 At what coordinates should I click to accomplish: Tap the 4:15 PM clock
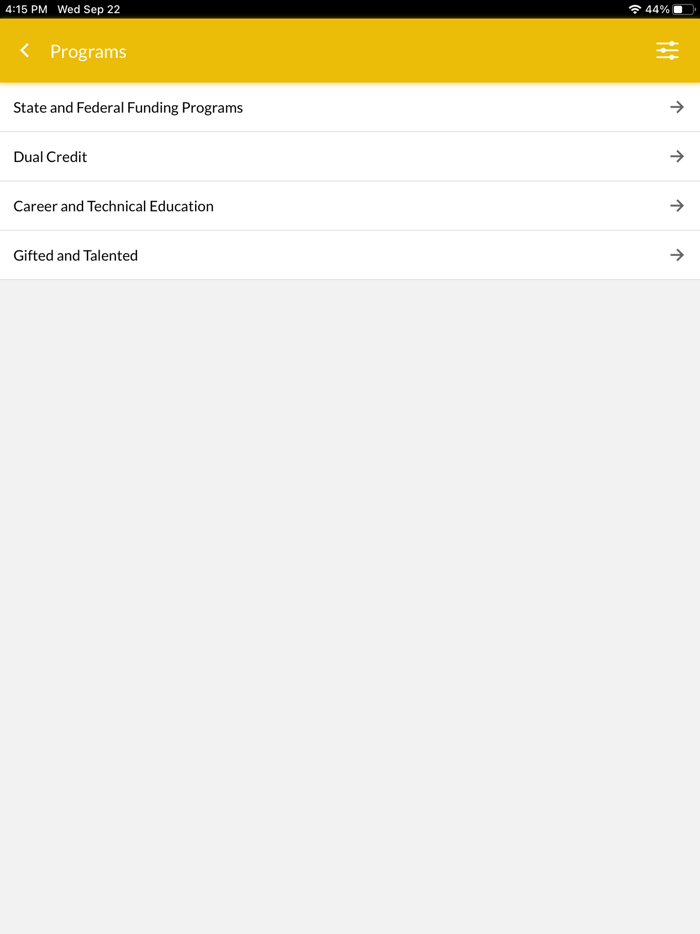[x=26, y=9]
